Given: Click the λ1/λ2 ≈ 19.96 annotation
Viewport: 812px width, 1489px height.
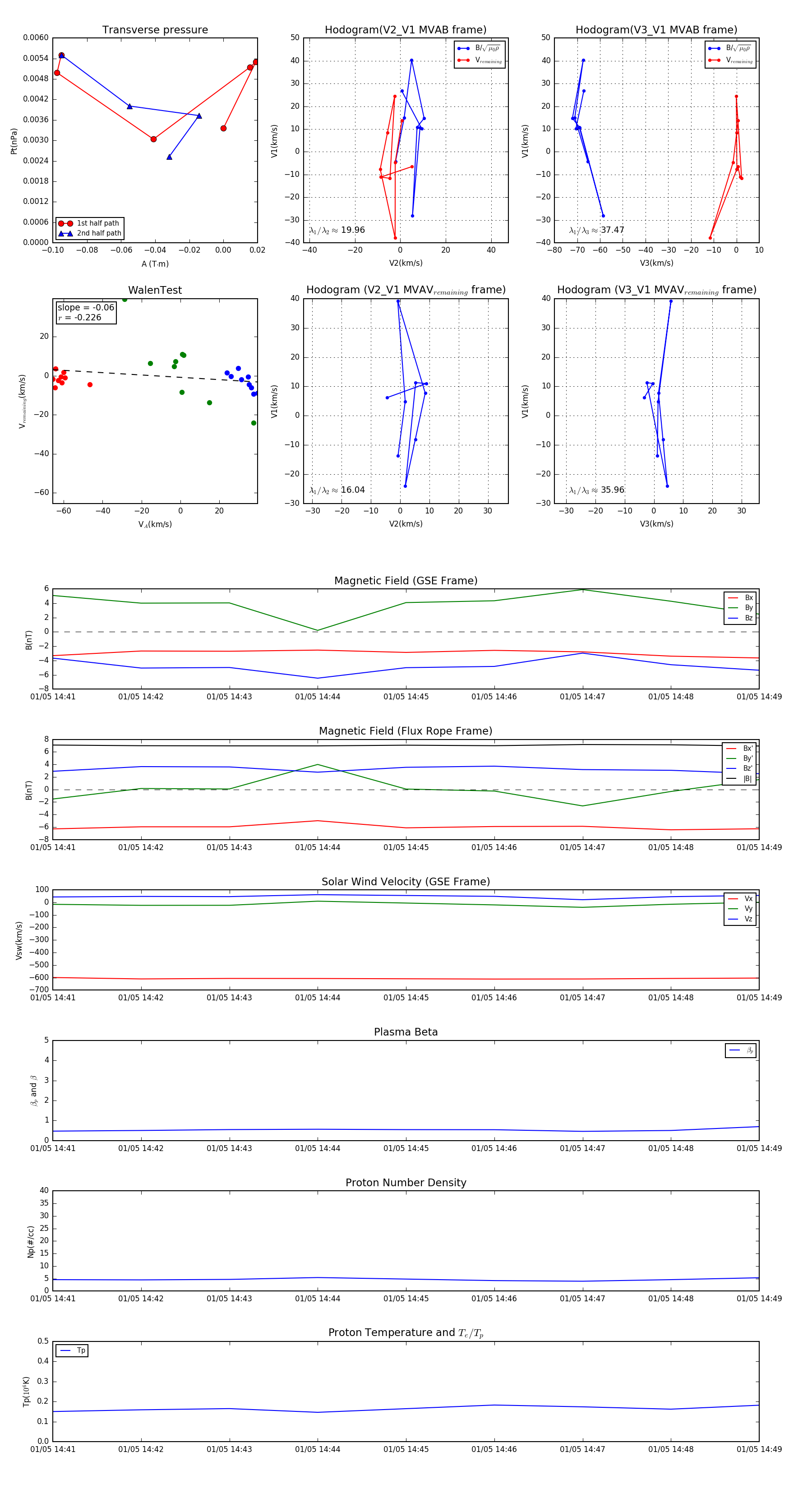Looking at the screenshot, I should point(337,230).
